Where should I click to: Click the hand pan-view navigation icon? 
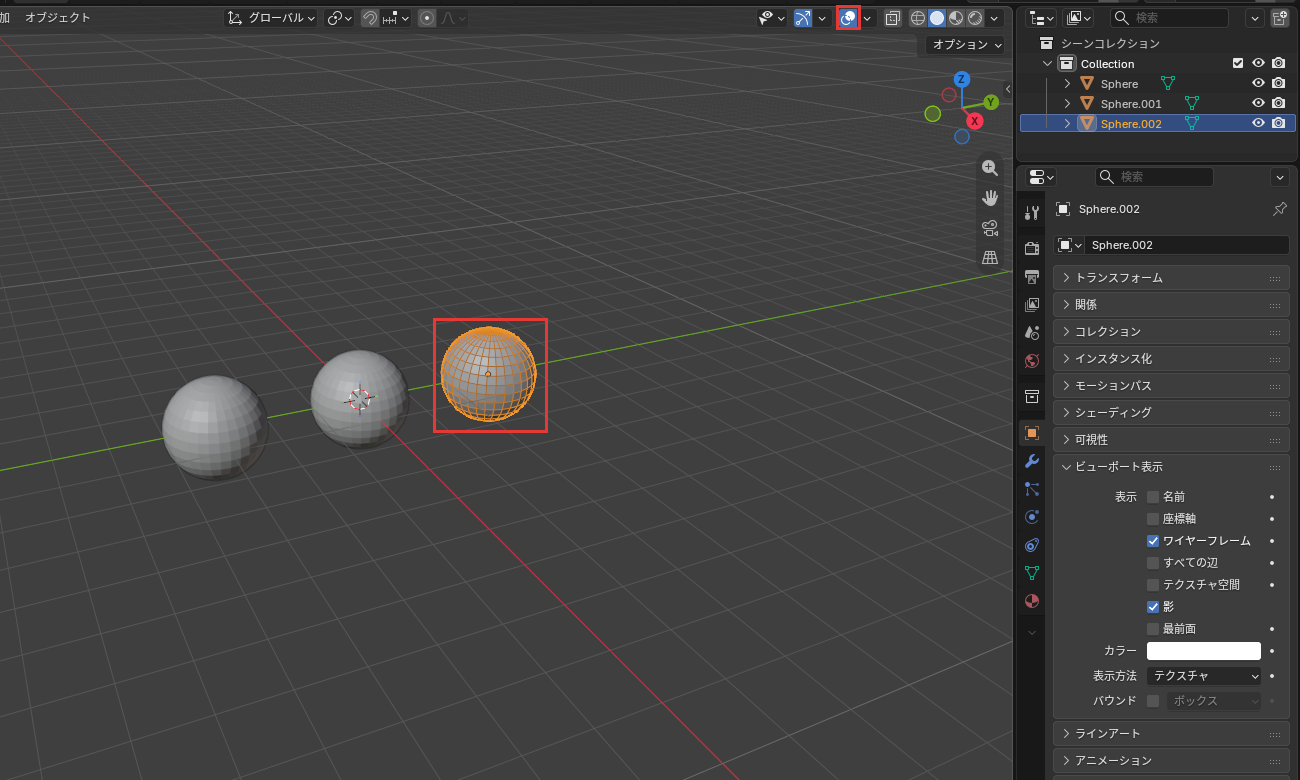pos(990,198)
